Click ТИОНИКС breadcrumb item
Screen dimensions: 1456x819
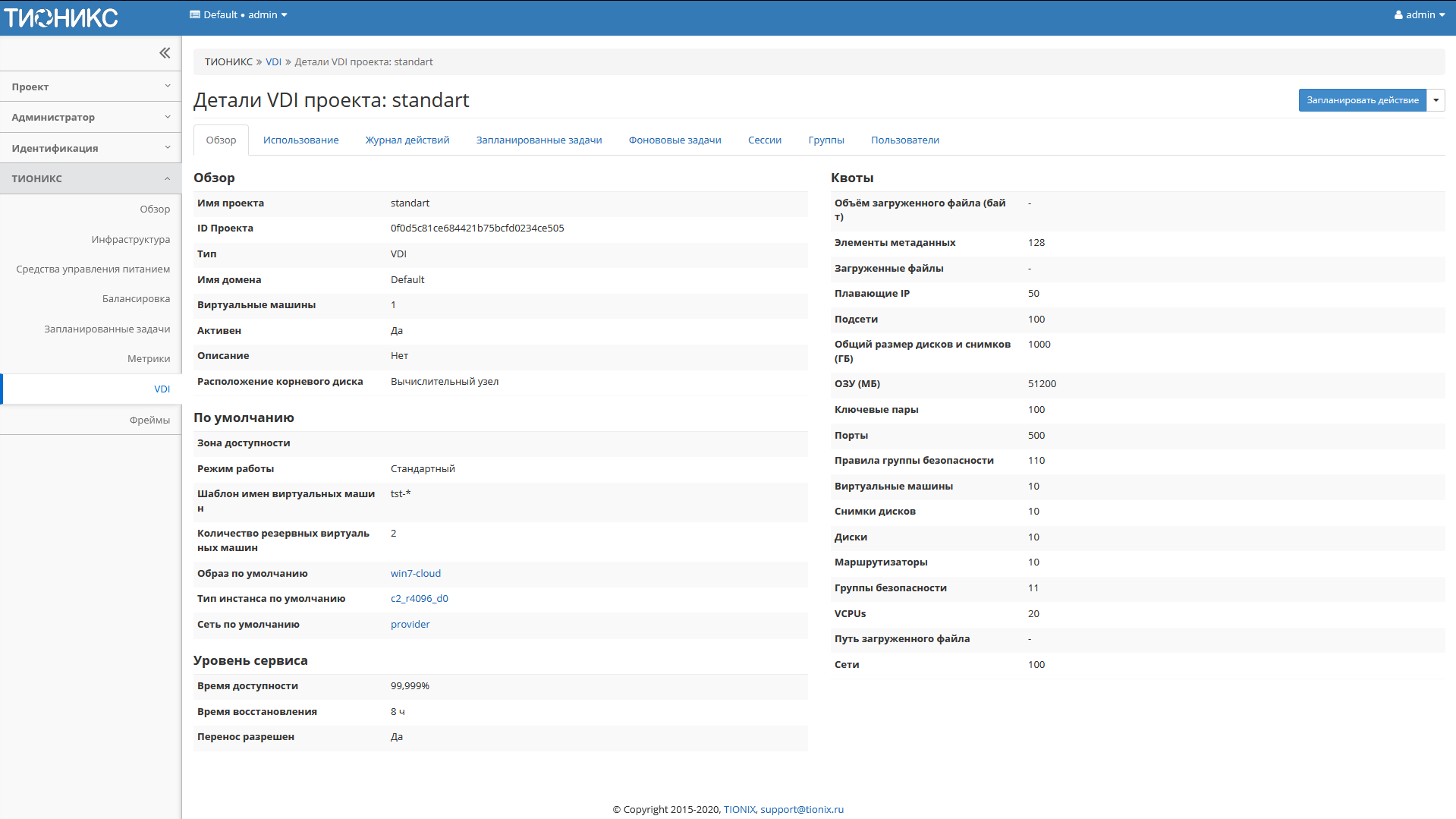tap(228, 61)
